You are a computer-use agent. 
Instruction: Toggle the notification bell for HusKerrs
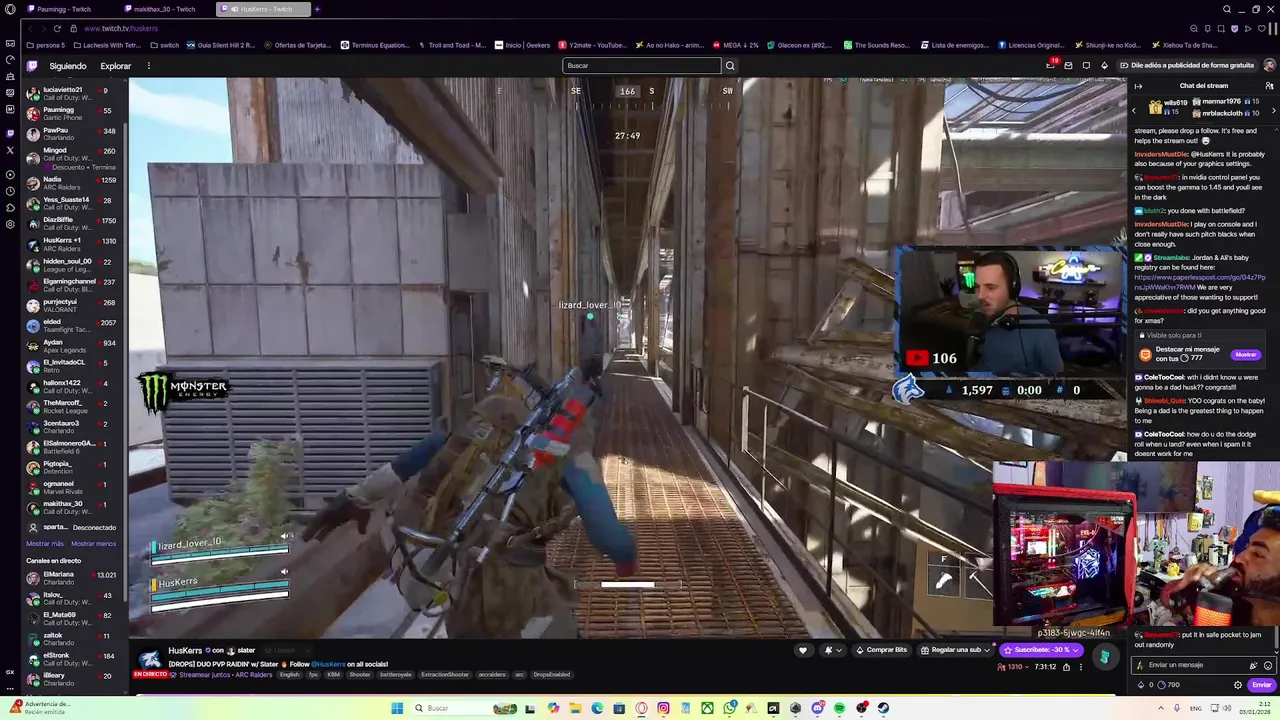tap(831, 650)
